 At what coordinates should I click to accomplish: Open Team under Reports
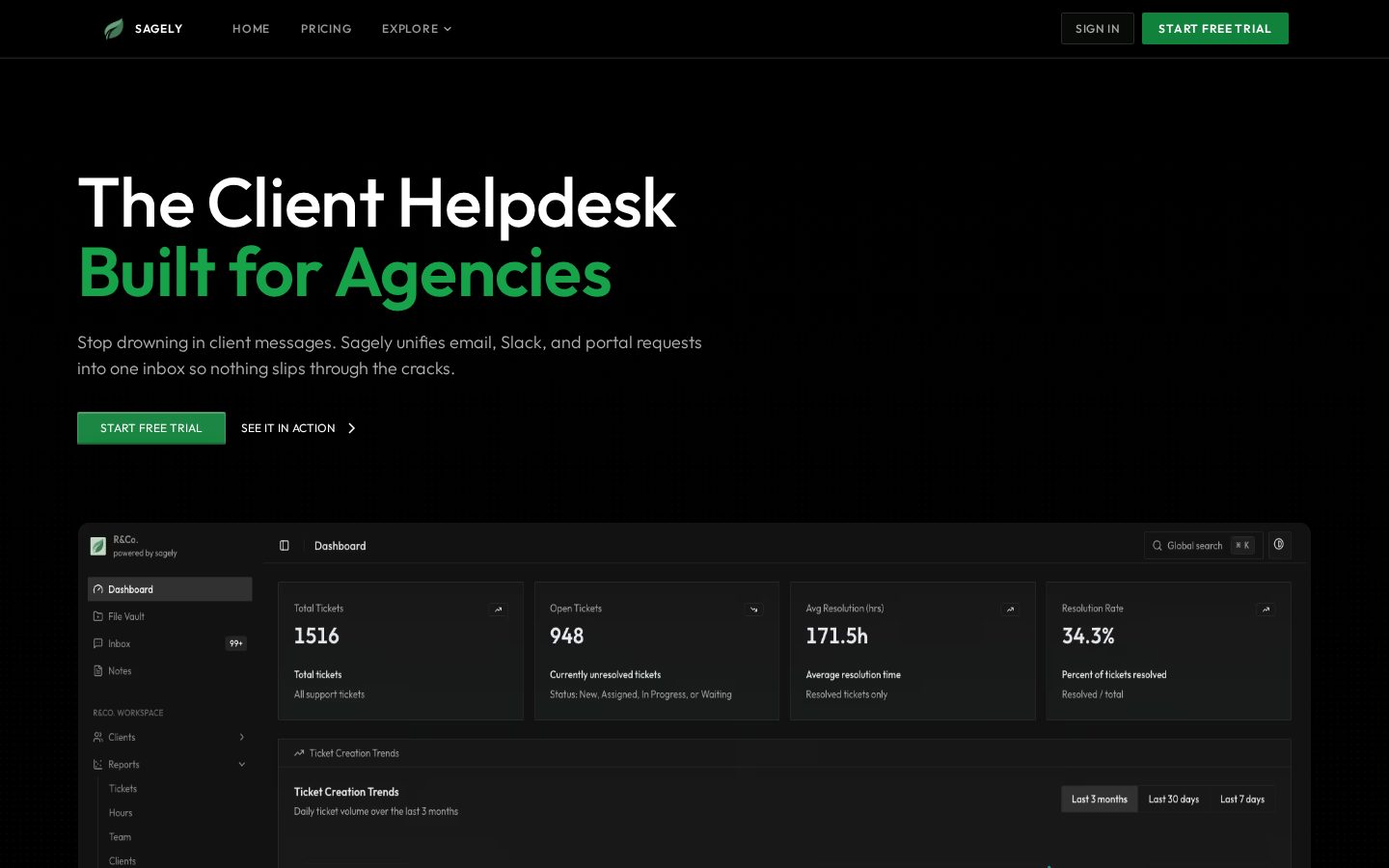click(x=120, y=837)
